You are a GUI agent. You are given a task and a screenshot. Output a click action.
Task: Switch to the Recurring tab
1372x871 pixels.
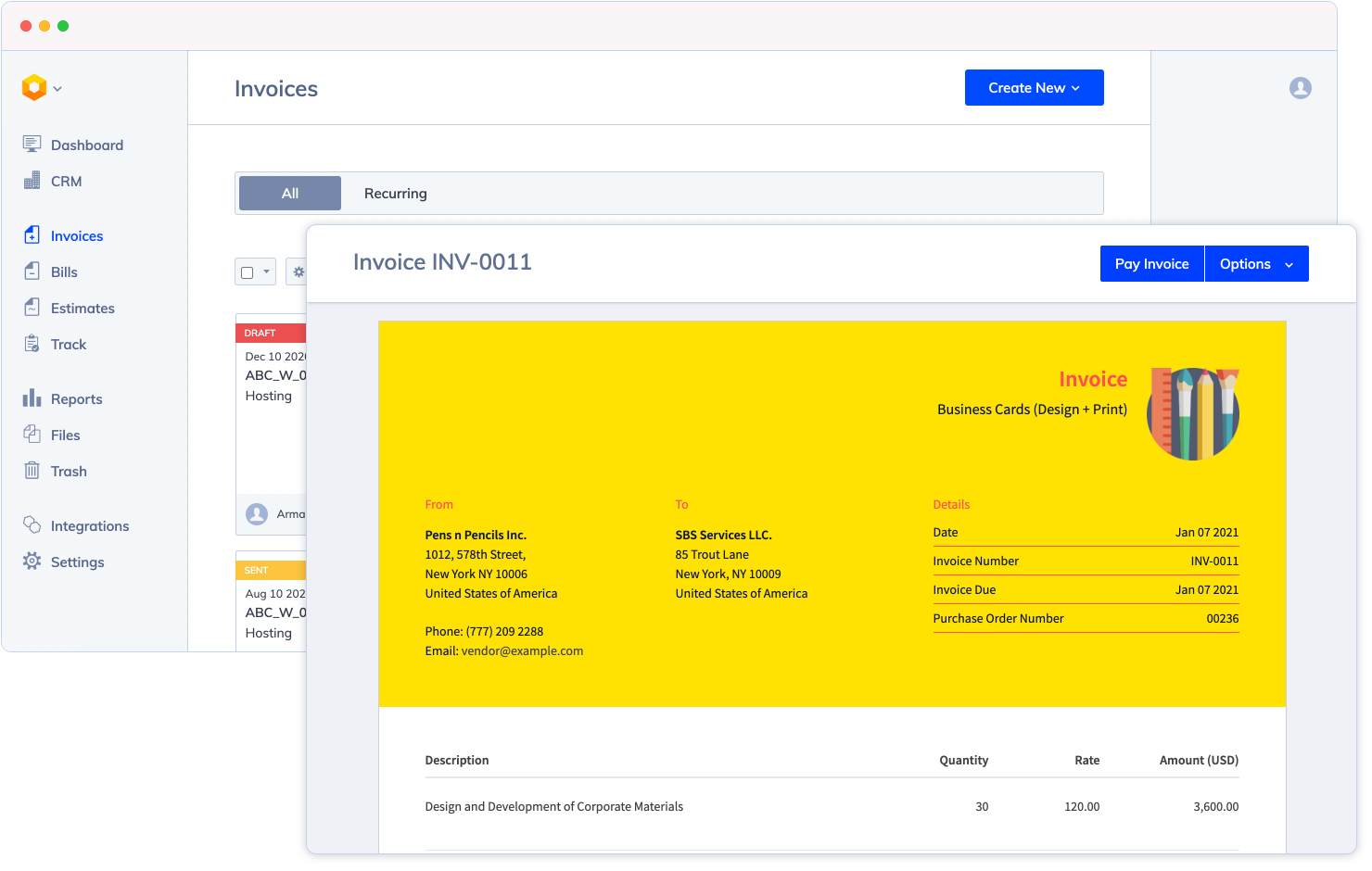(x=395, y=194)
